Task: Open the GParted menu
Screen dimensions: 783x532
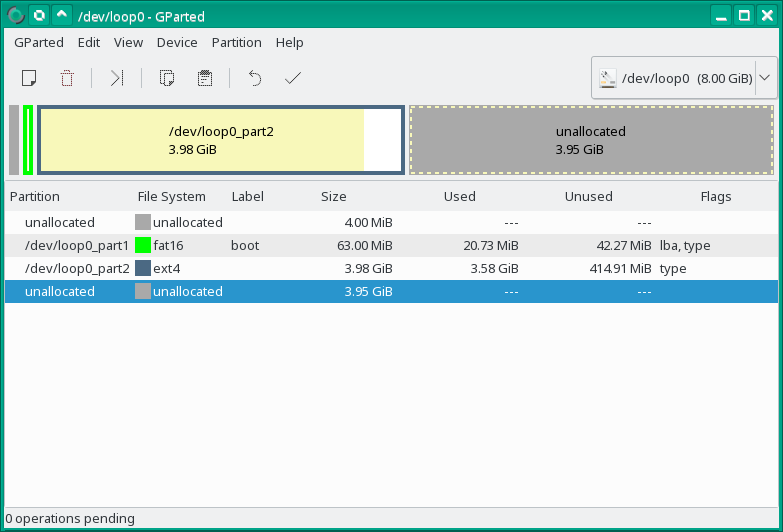Action: click(x=39, y=42)
